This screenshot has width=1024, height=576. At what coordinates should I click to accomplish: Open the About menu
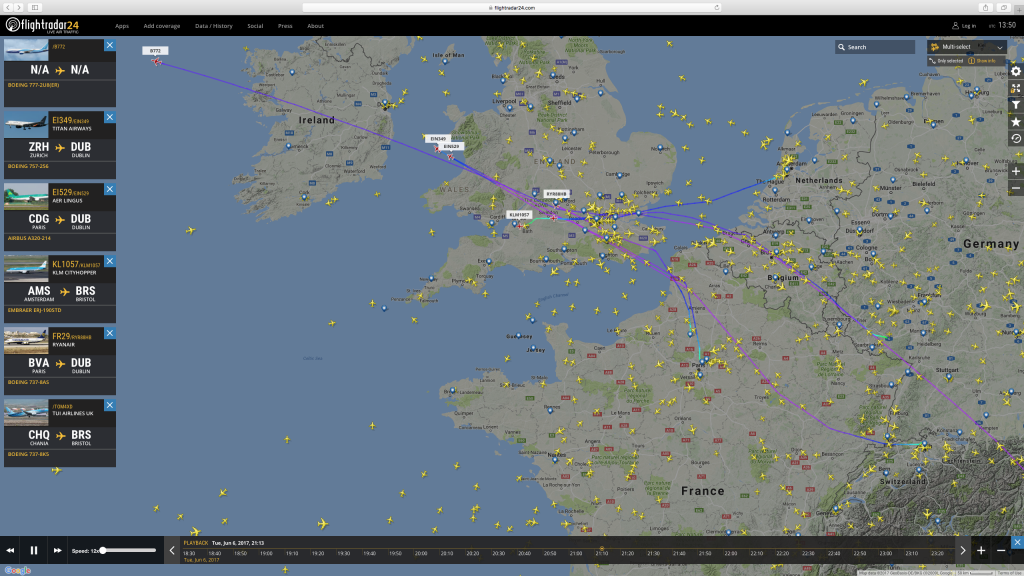click(315, 26)
